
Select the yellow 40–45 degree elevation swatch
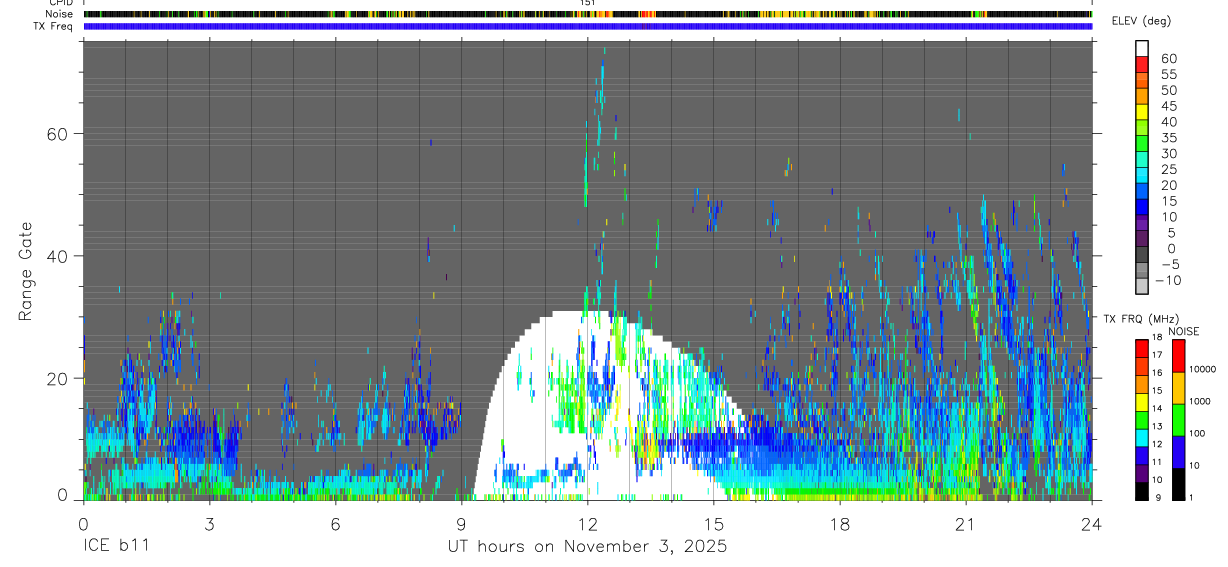[x=1142, y=111]
